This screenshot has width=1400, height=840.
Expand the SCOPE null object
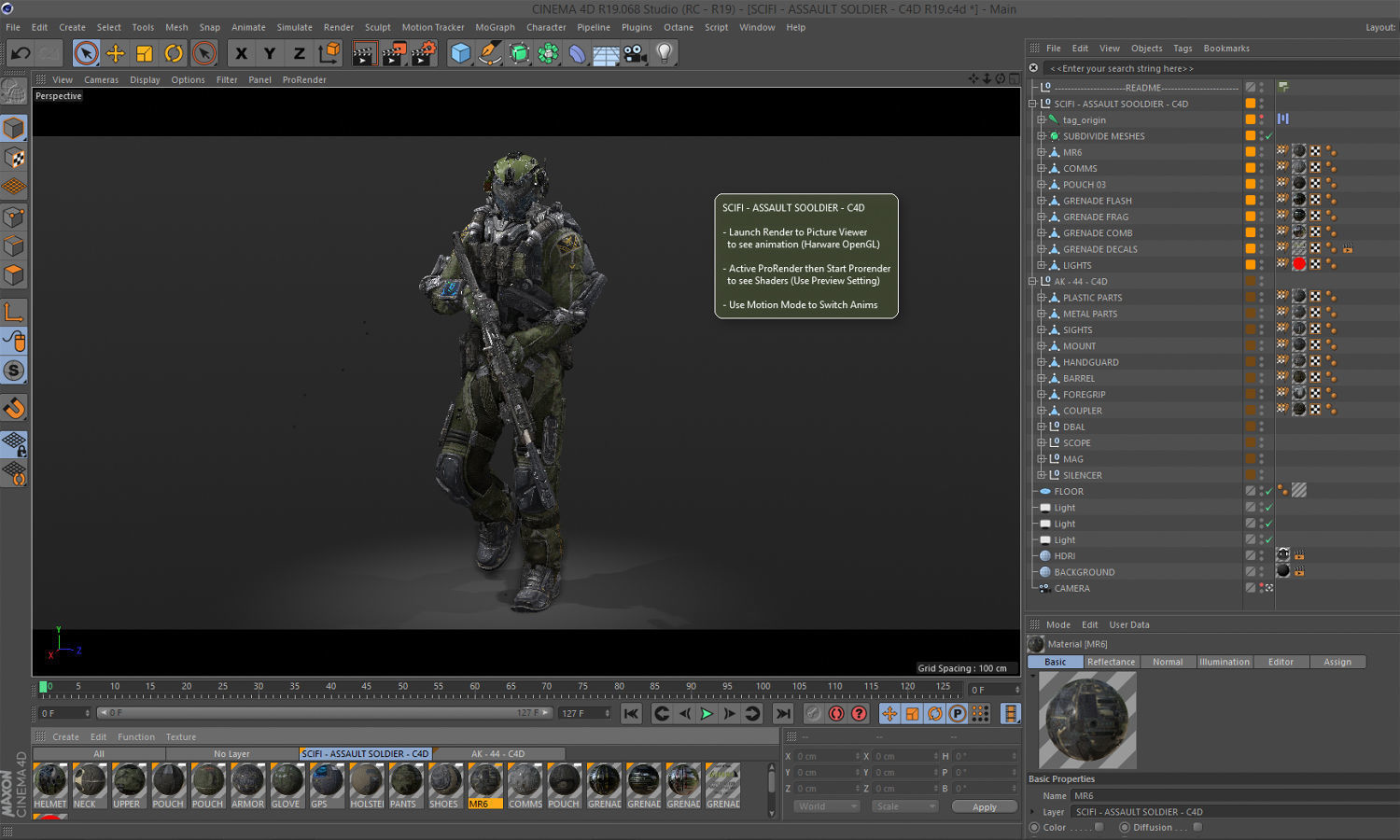coord(1042,442)
